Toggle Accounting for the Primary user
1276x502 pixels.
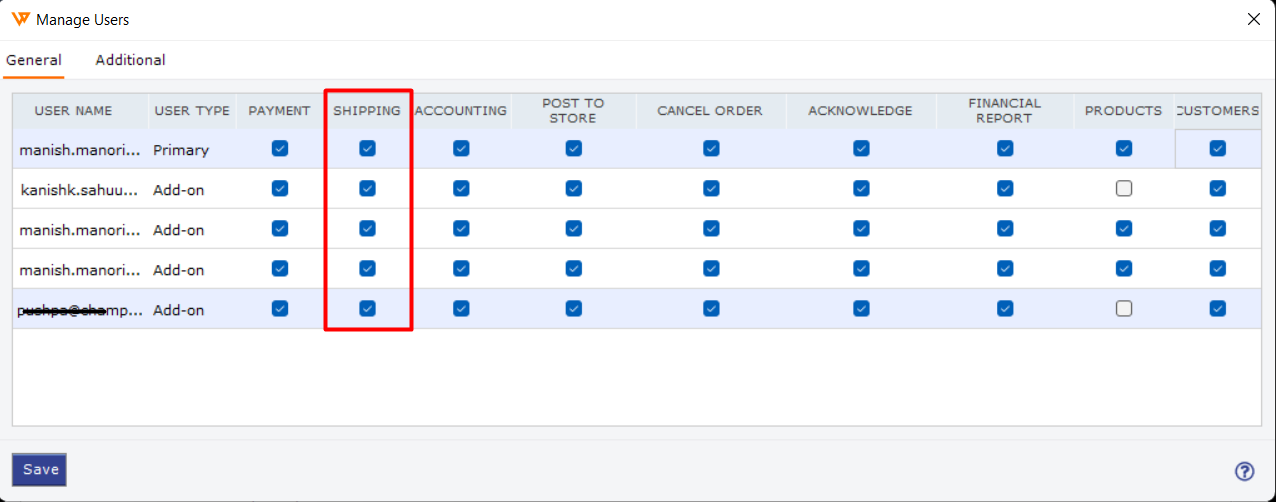[461, 148]
